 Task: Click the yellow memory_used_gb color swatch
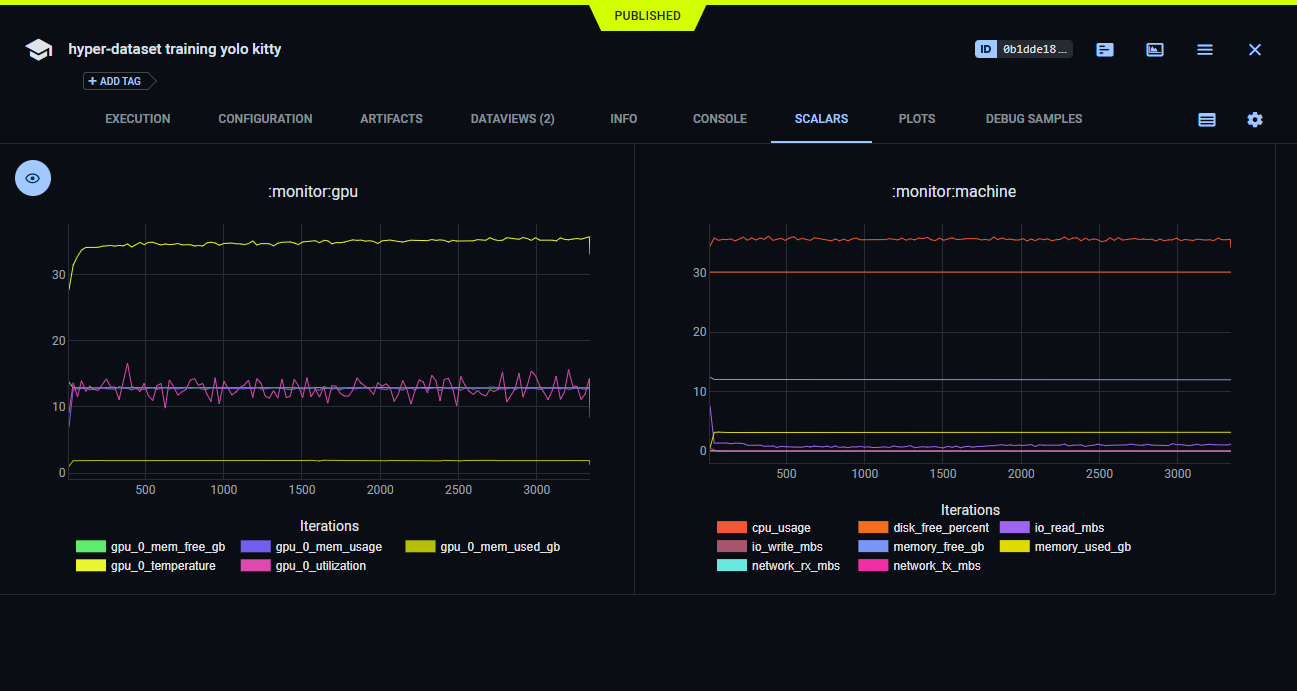1017,546
